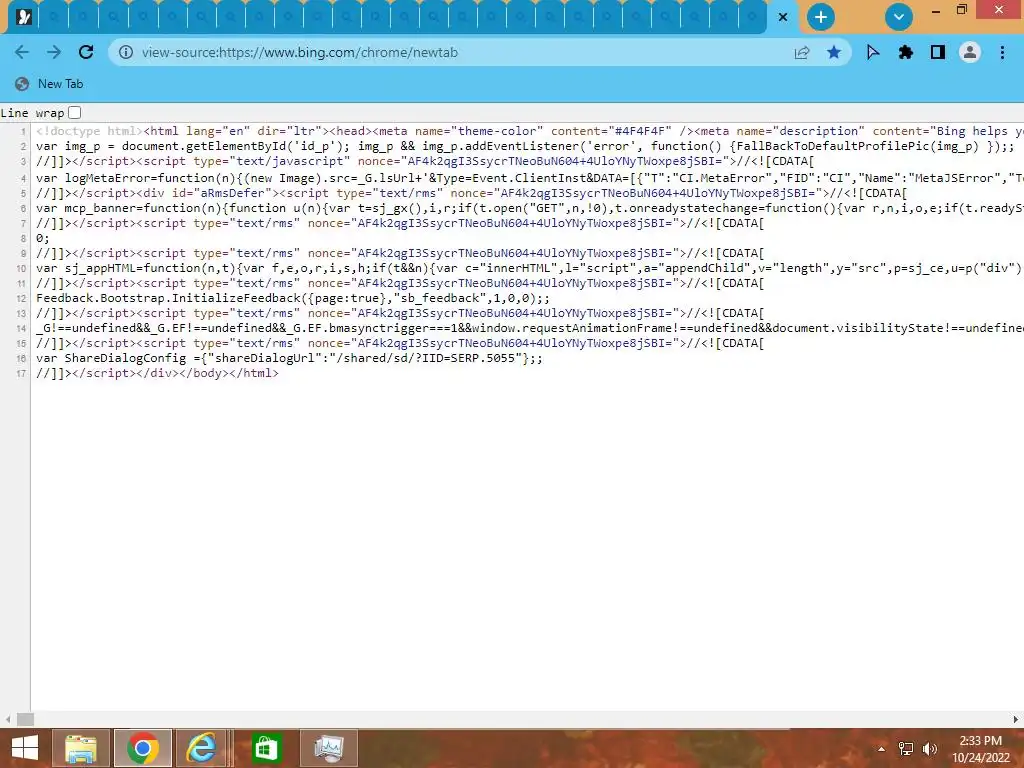Click line number 17 in the gutter
Viewport: 1024px width, 768px height.
coord(21,374)
